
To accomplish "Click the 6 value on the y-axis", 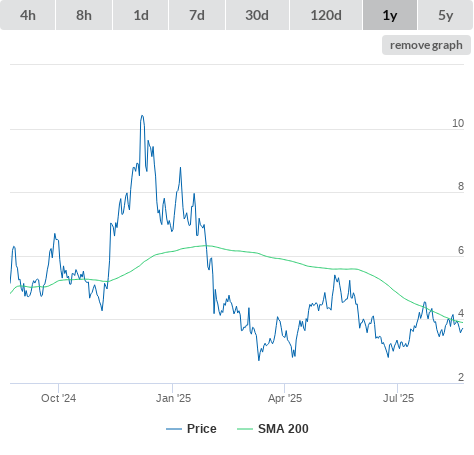I will (x=461, y=250).
